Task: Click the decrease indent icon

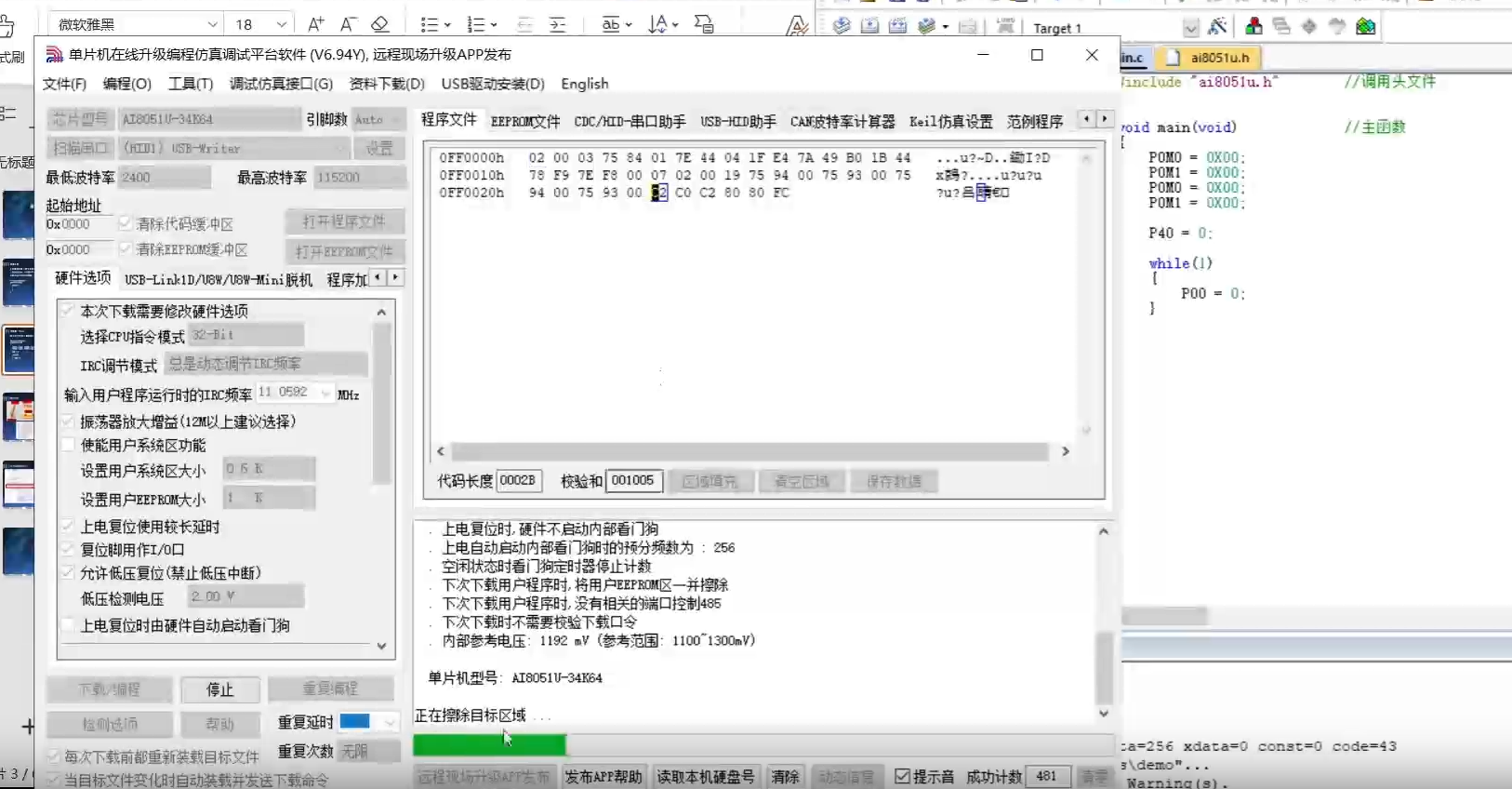Action: pos(524,25)
